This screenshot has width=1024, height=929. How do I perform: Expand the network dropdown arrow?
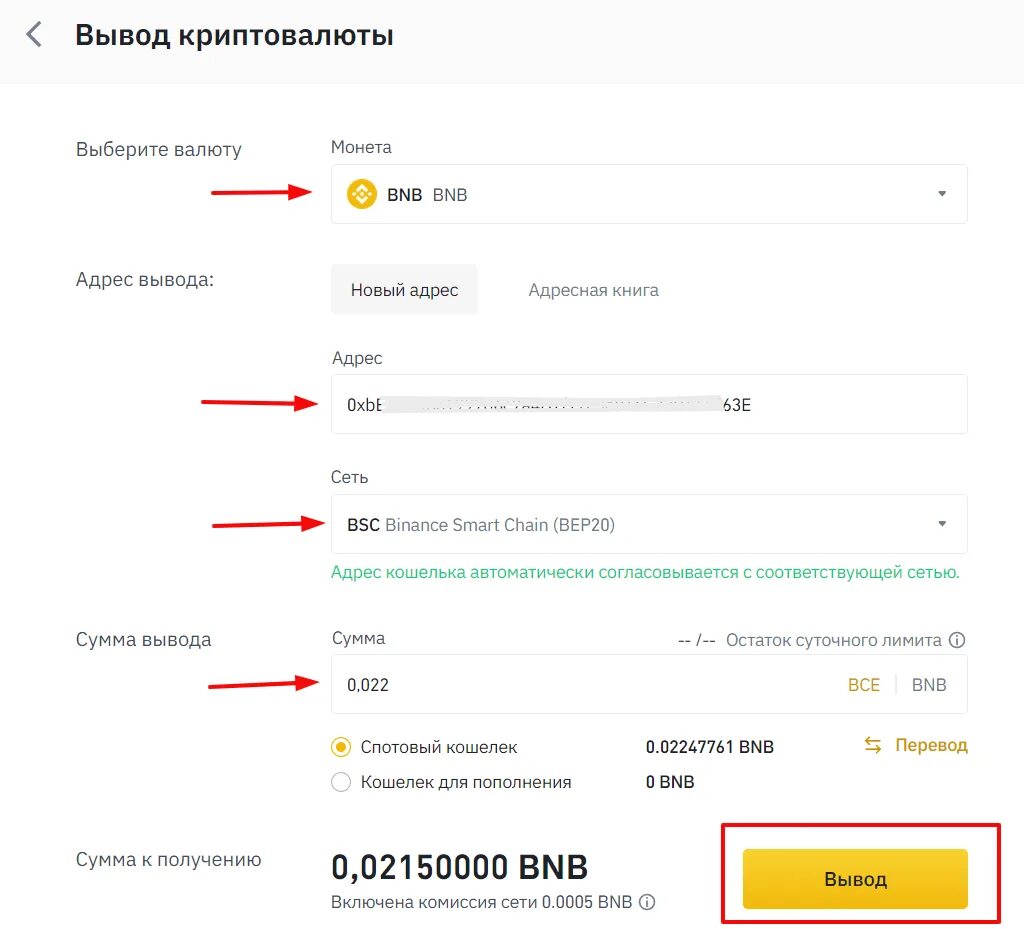pyautogui.click(x=941, y=524)
